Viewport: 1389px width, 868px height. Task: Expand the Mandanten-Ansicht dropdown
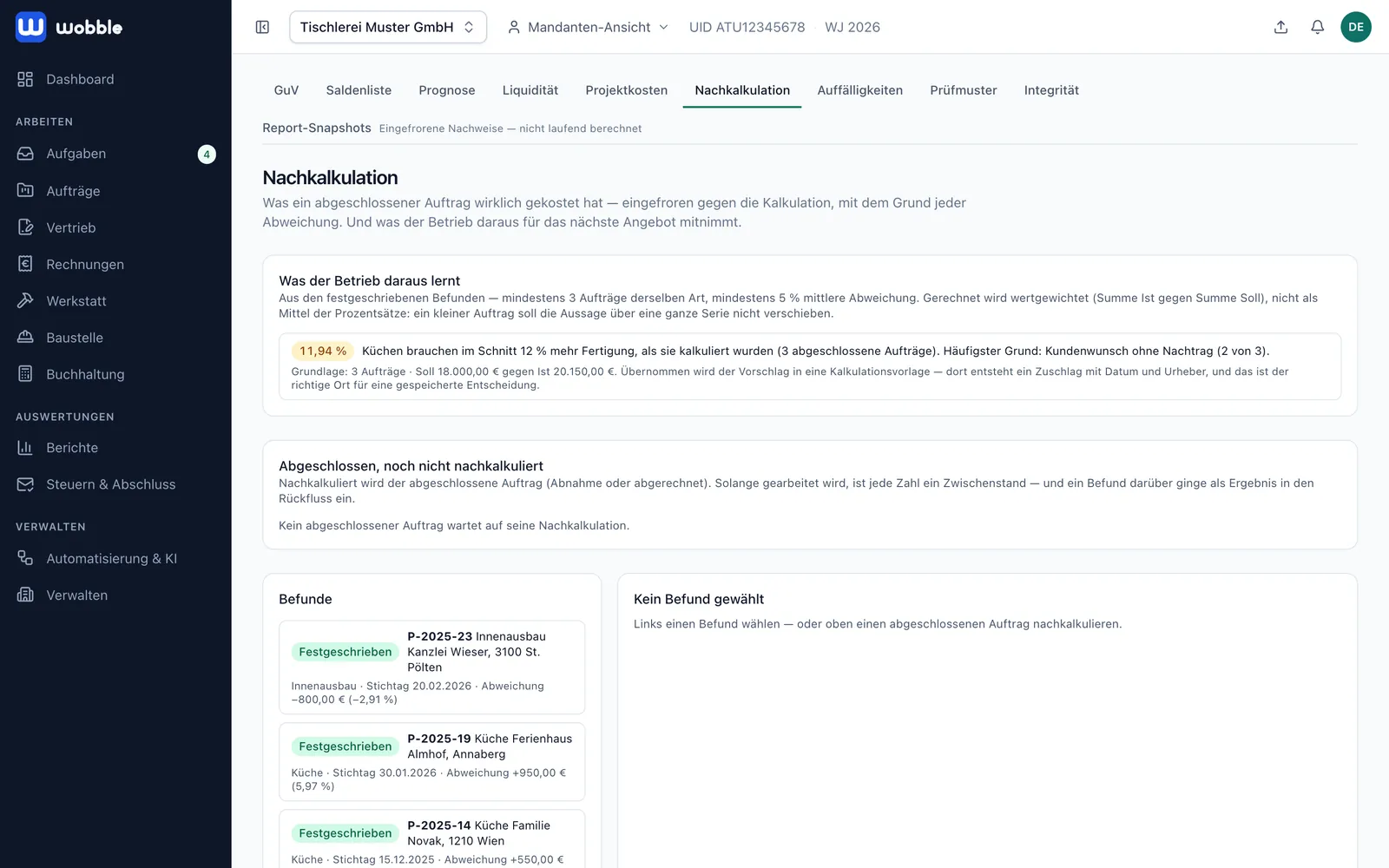[x=588, y=27]
